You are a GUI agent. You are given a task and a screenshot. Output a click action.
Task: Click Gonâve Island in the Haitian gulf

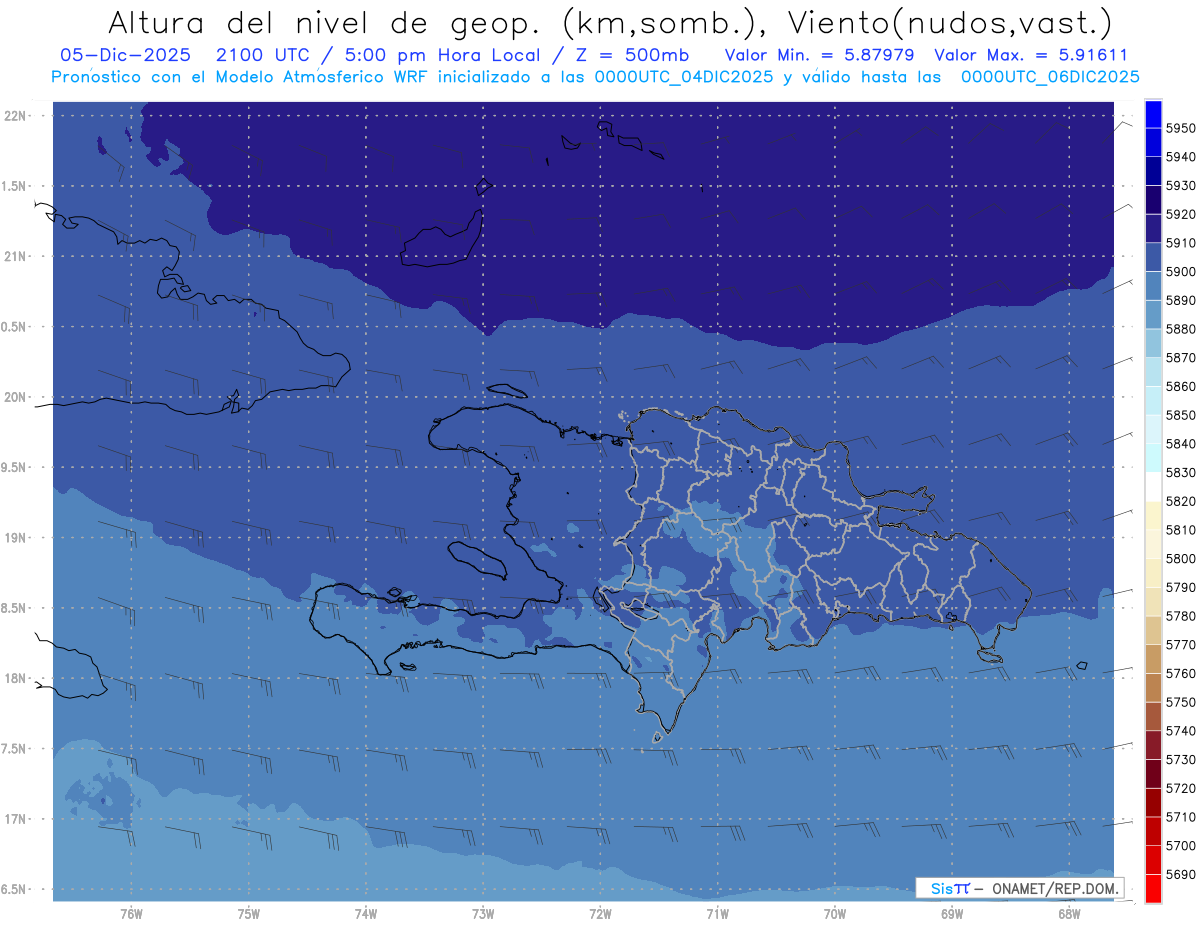[x=477, y=559]
